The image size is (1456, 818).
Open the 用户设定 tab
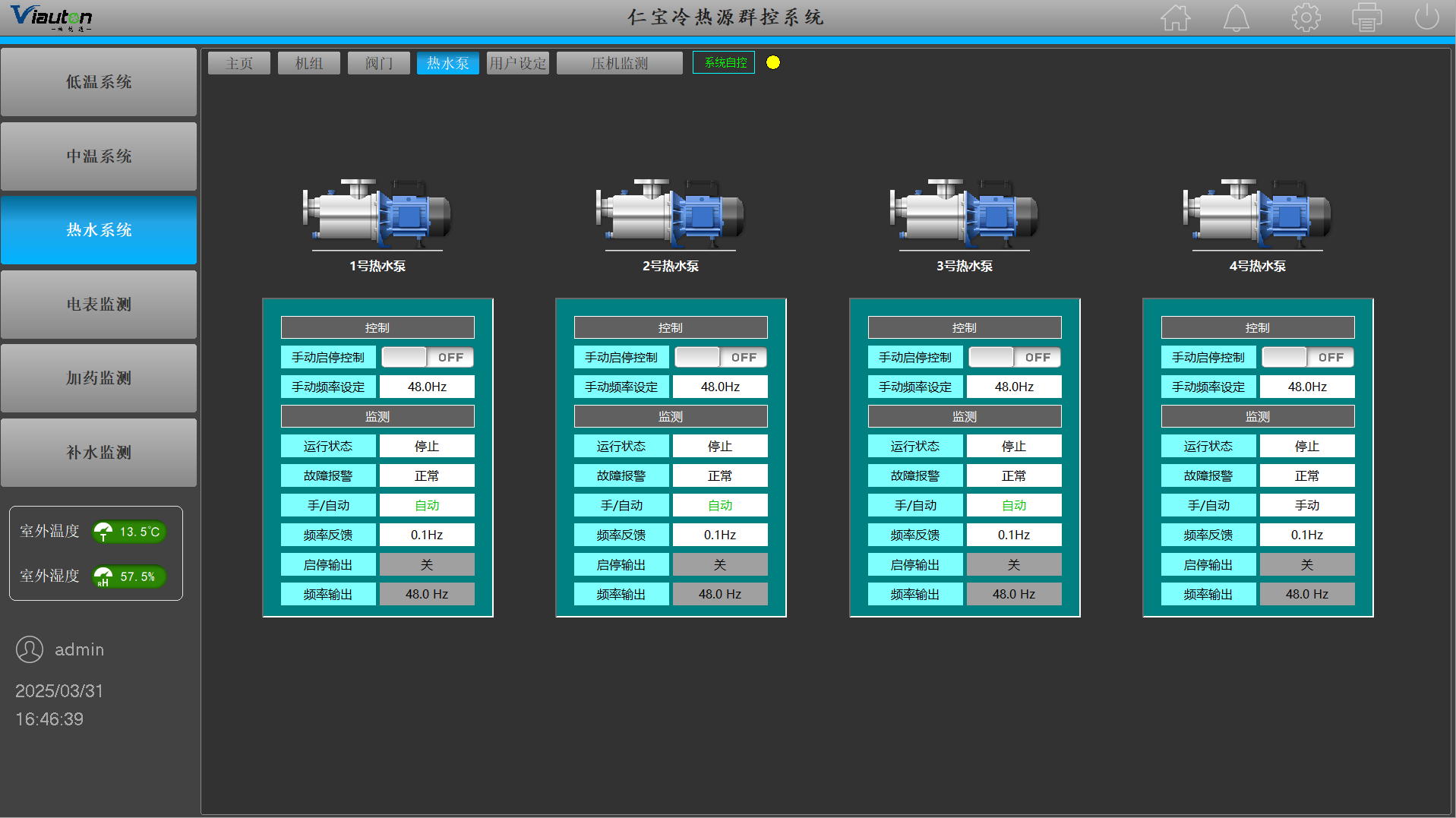click(517, 63)
